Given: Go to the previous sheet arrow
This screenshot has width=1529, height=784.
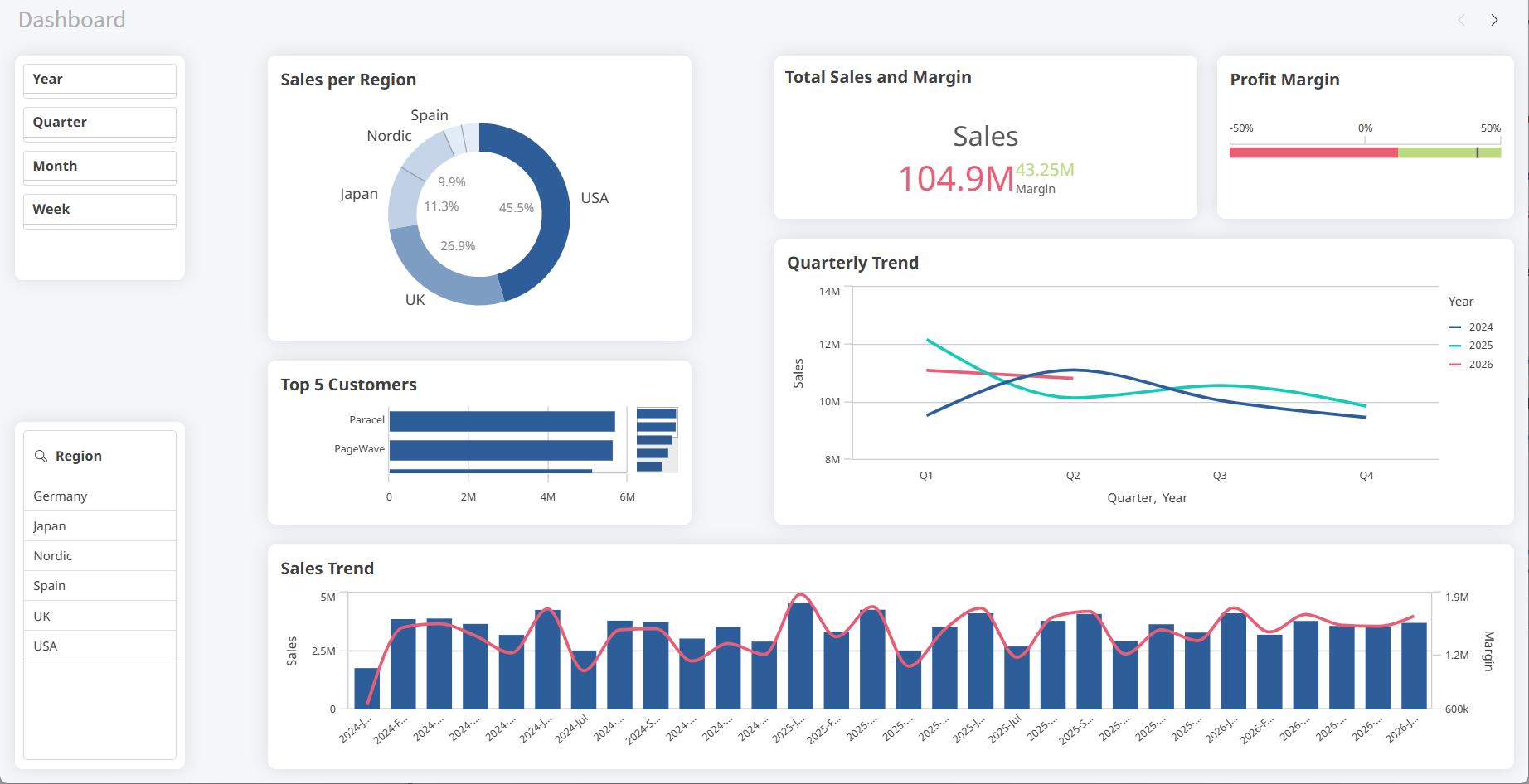Looking at the screenshot, I should 1461,20.
